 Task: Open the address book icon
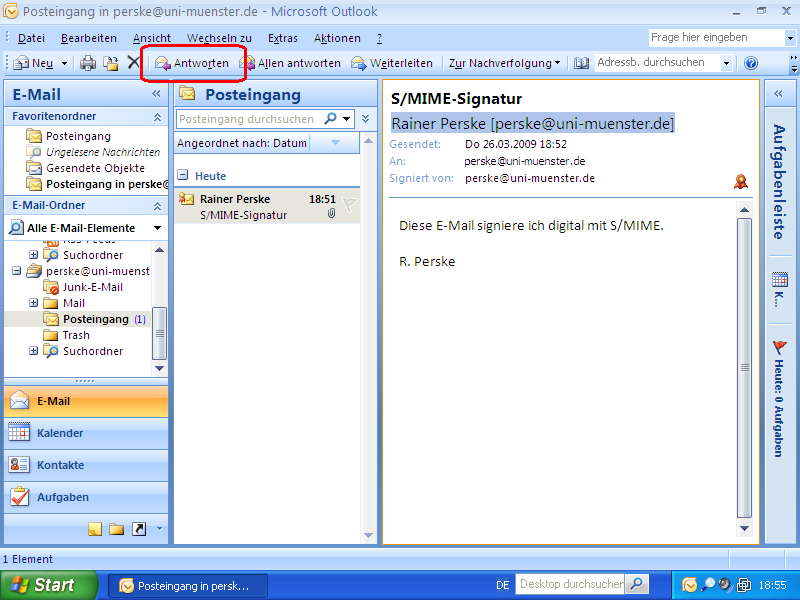point(582,63)
